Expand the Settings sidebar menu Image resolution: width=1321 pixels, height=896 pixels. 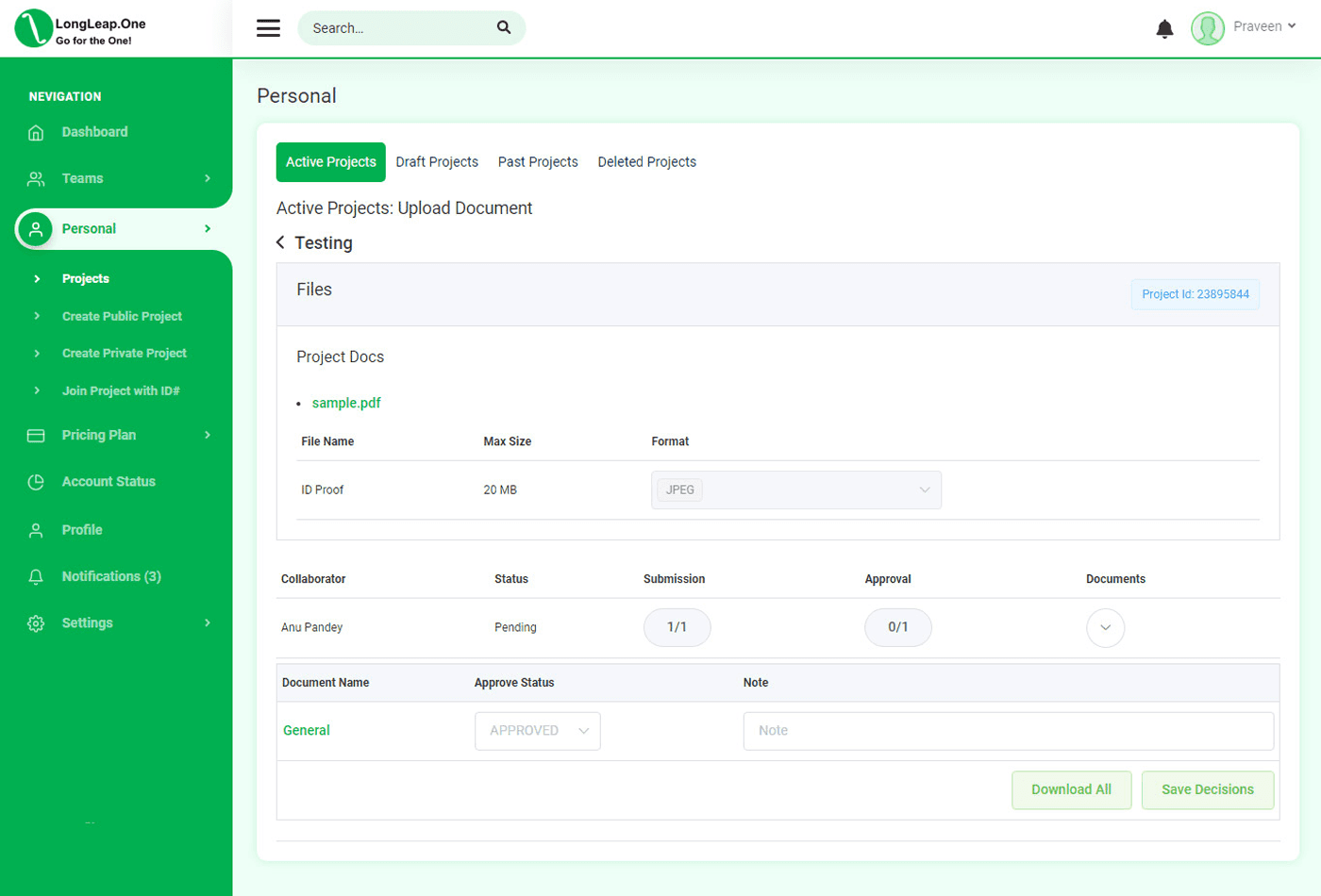(x=116, y=623)
